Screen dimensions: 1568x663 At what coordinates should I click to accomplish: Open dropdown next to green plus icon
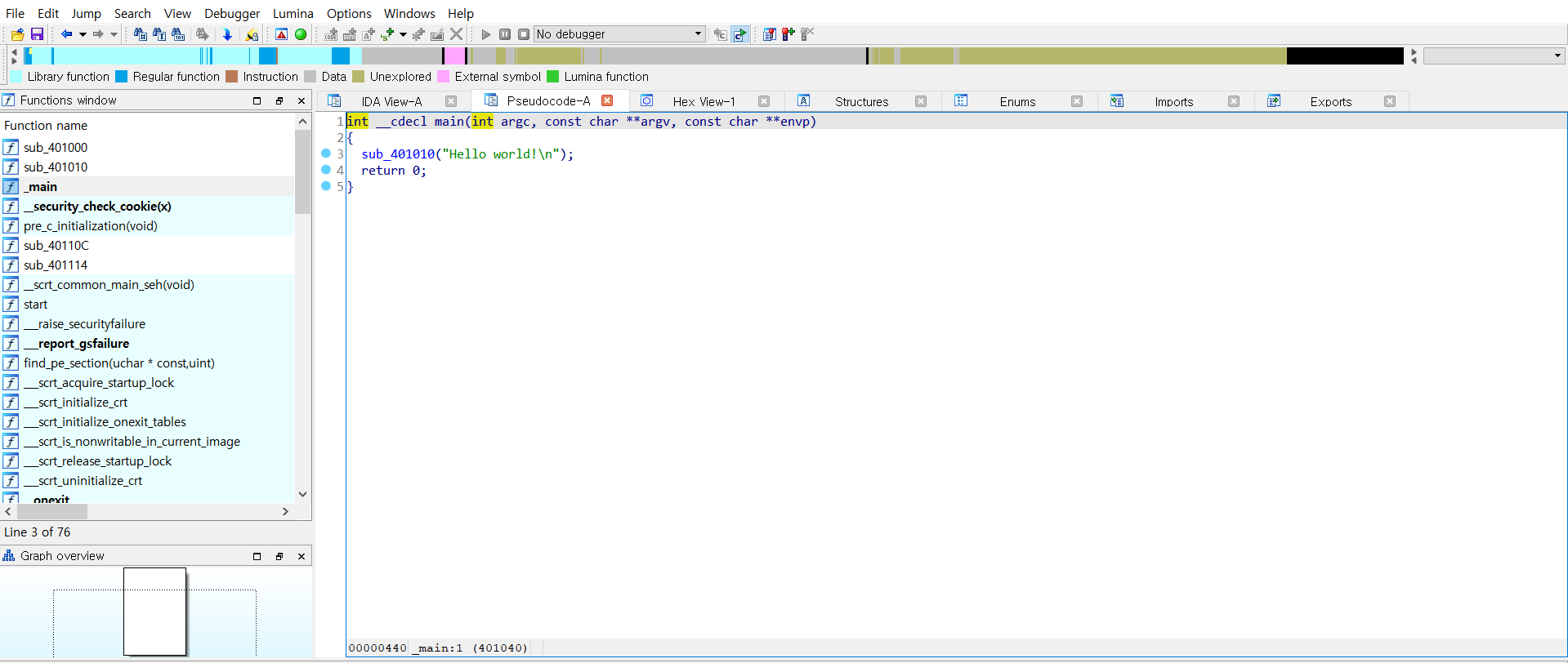pyautogui.click(x=403, y=34)
